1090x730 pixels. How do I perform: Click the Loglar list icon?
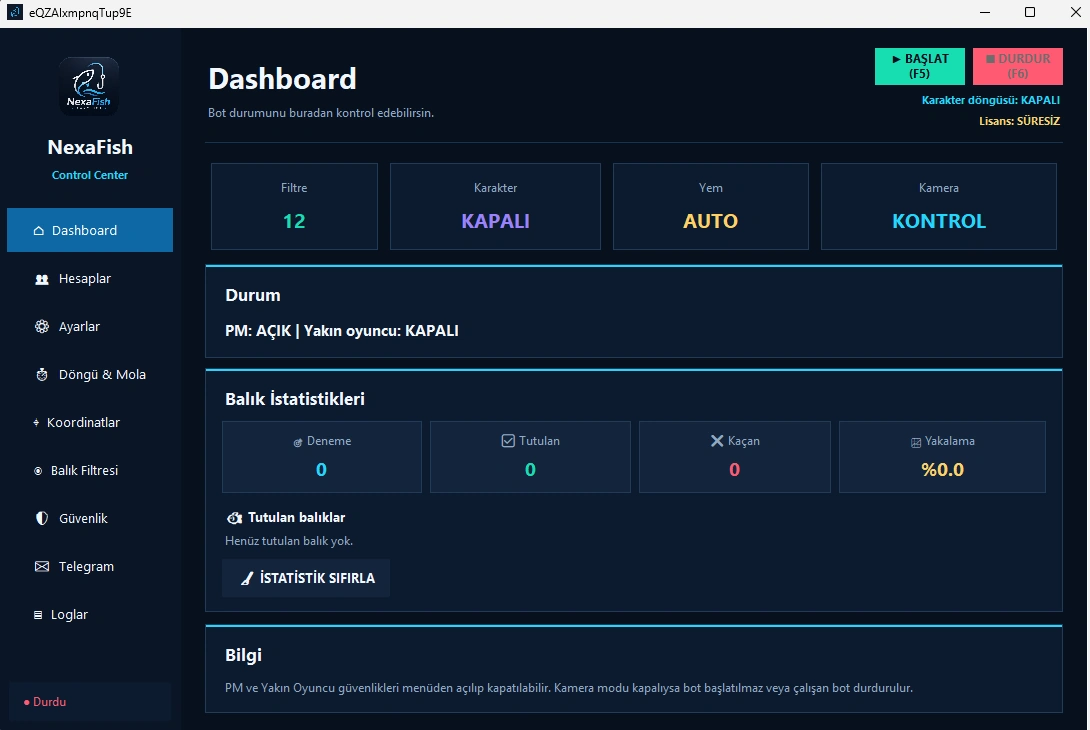38,615
